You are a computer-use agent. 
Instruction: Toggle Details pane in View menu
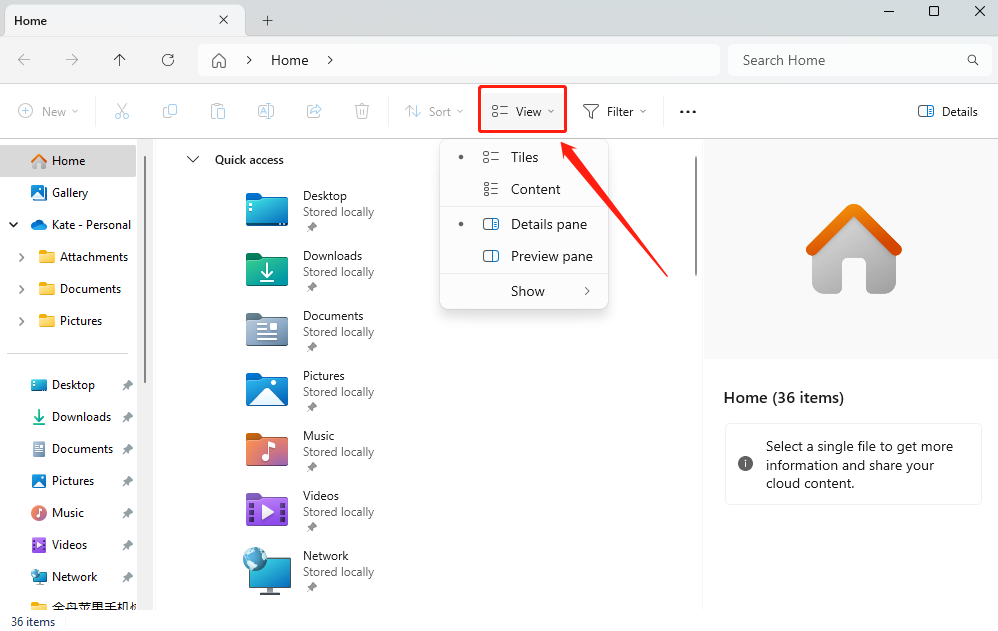(x=548, y=224)
